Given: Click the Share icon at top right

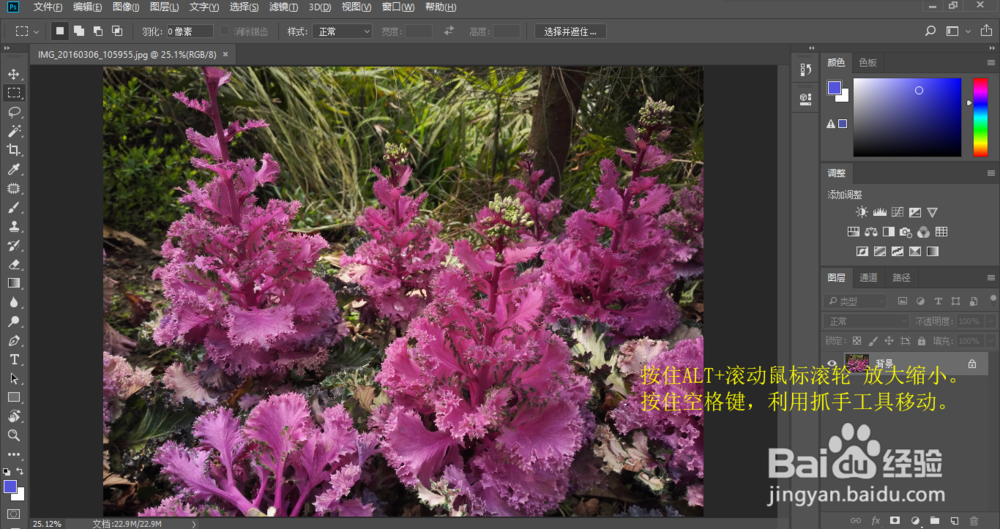Looking at the screenshot, I should (986, 31).
